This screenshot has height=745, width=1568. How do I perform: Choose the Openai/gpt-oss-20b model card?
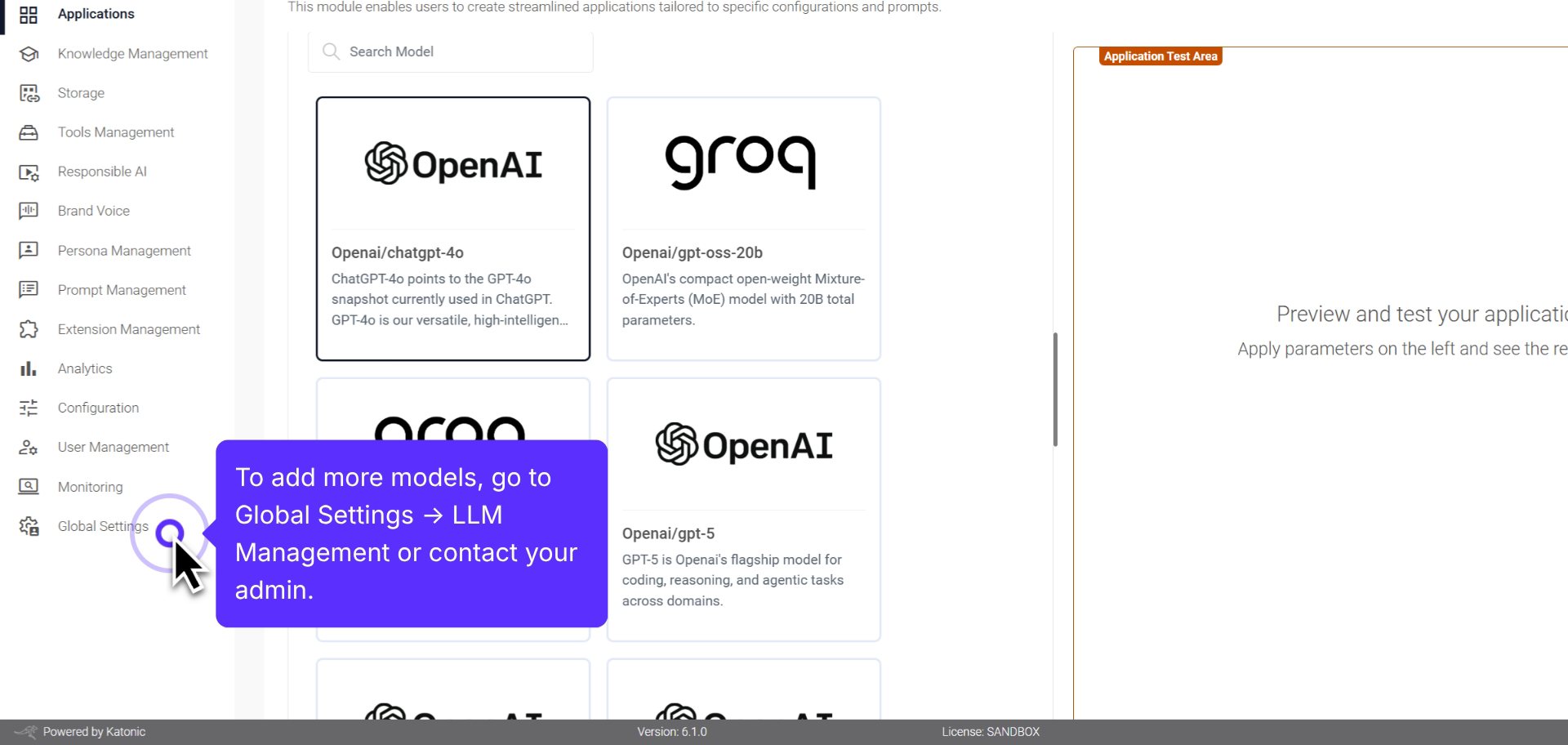click(x=742, y=228)
